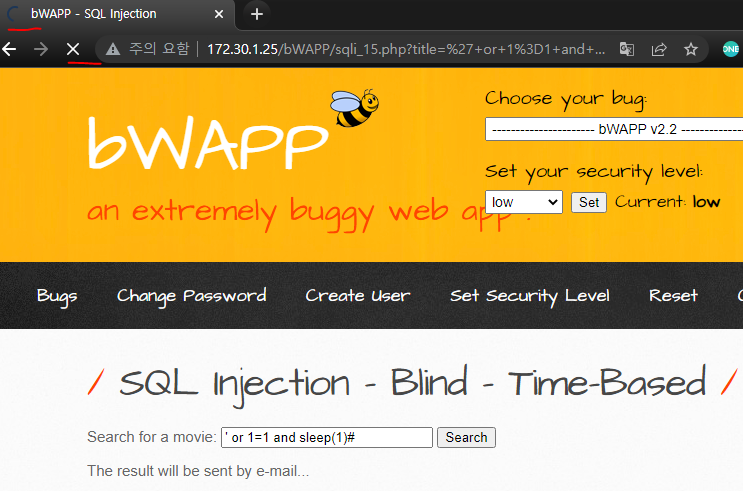Close the bWAPP - SQL Injection tab
Image resolution: width=743 pixels, height=491 pixels.
tap(218, 14)
